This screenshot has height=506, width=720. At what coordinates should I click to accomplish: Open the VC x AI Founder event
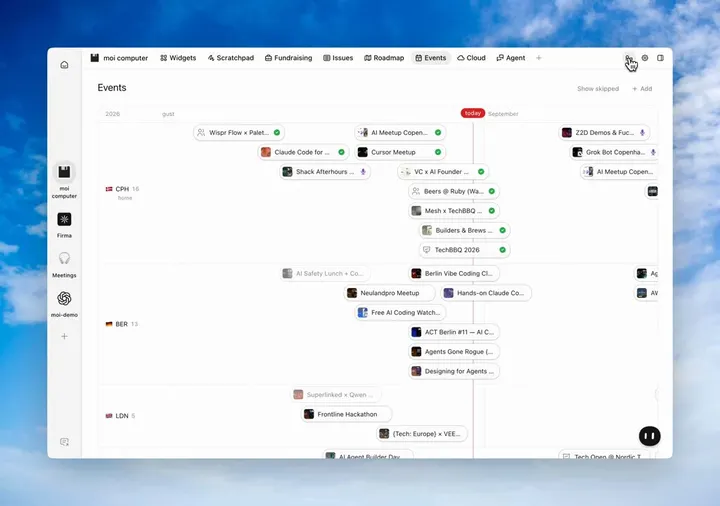tap(443, 172)
